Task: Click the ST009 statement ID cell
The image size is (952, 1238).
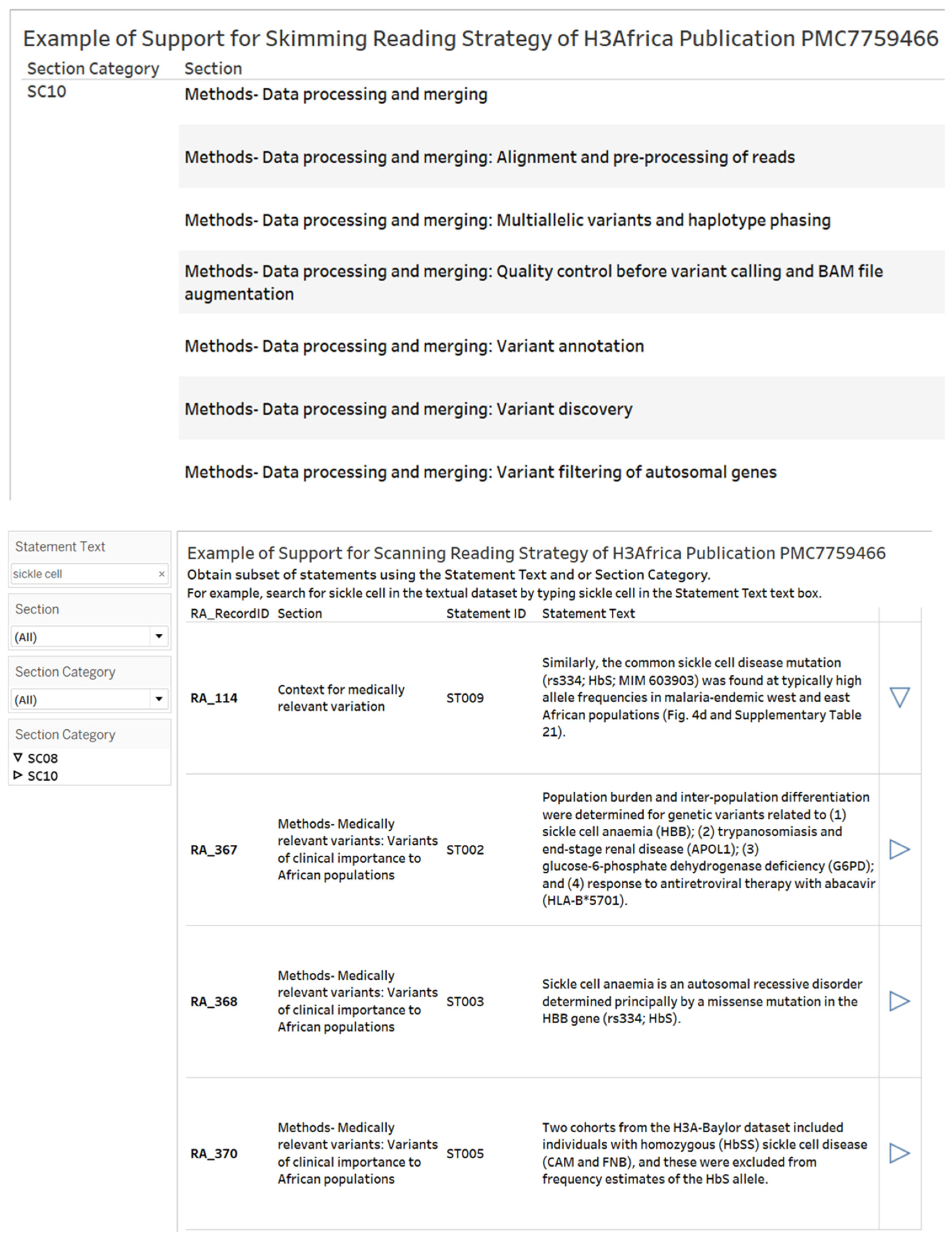Action: click(465, 698)
